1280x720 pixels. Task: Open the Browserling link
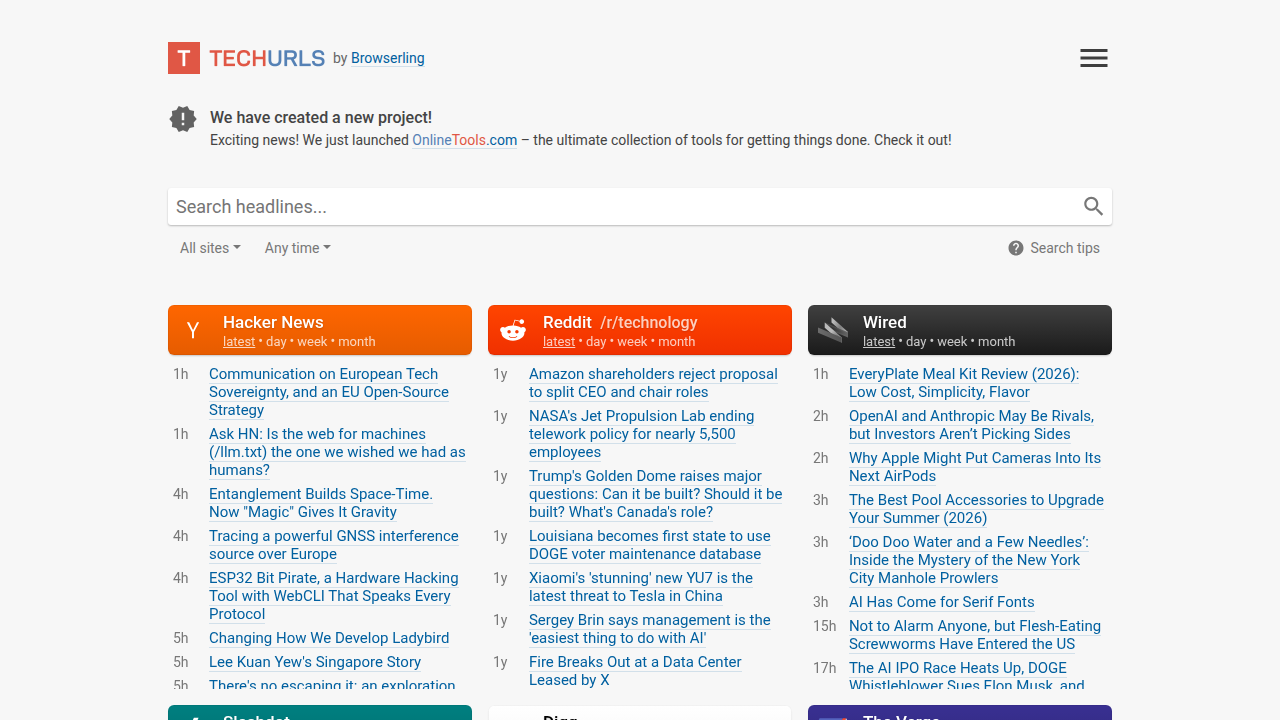pos(388,58)
